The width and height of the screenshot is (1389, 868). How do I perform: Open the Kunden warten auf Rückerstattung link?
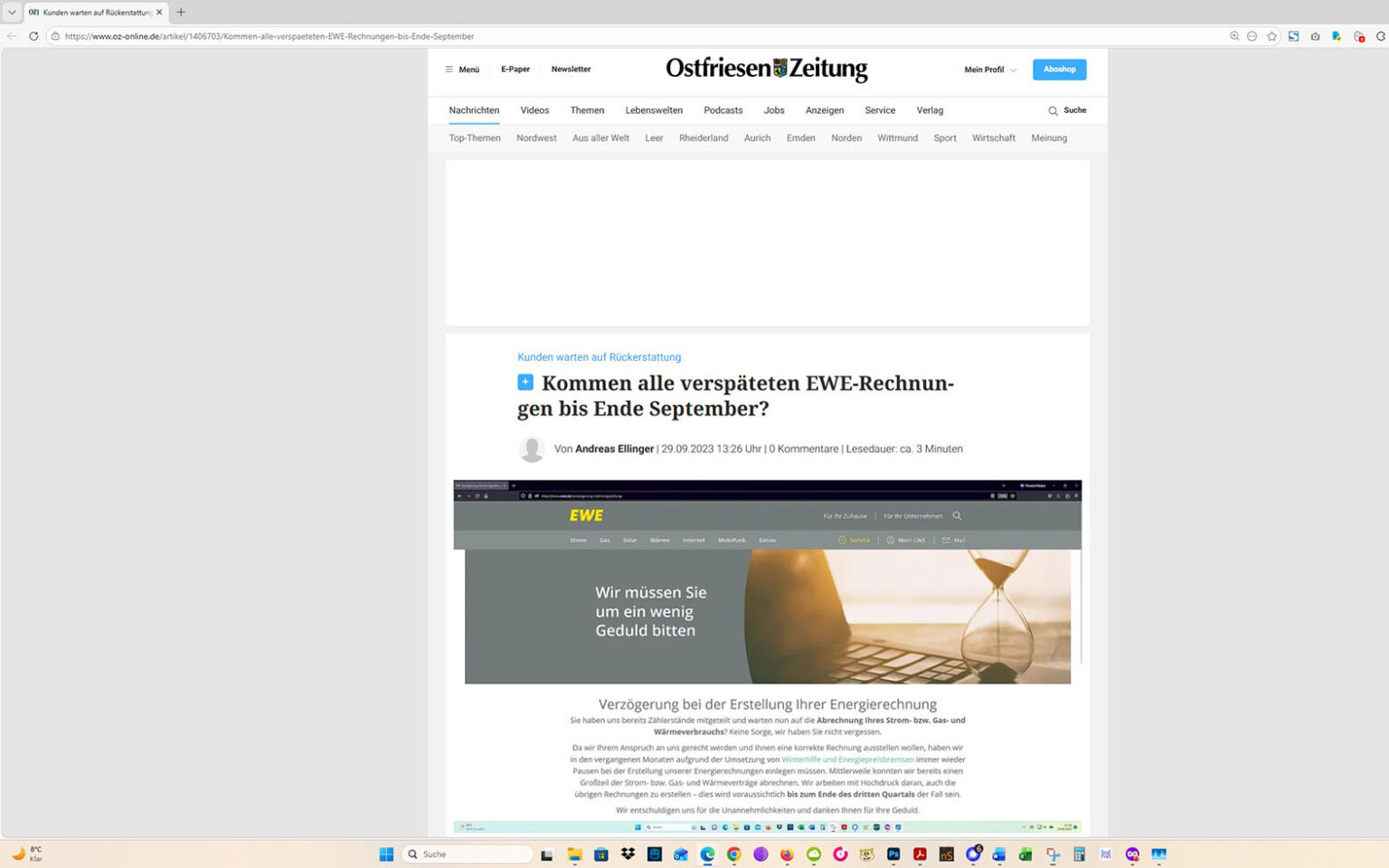tap(599, 356)
